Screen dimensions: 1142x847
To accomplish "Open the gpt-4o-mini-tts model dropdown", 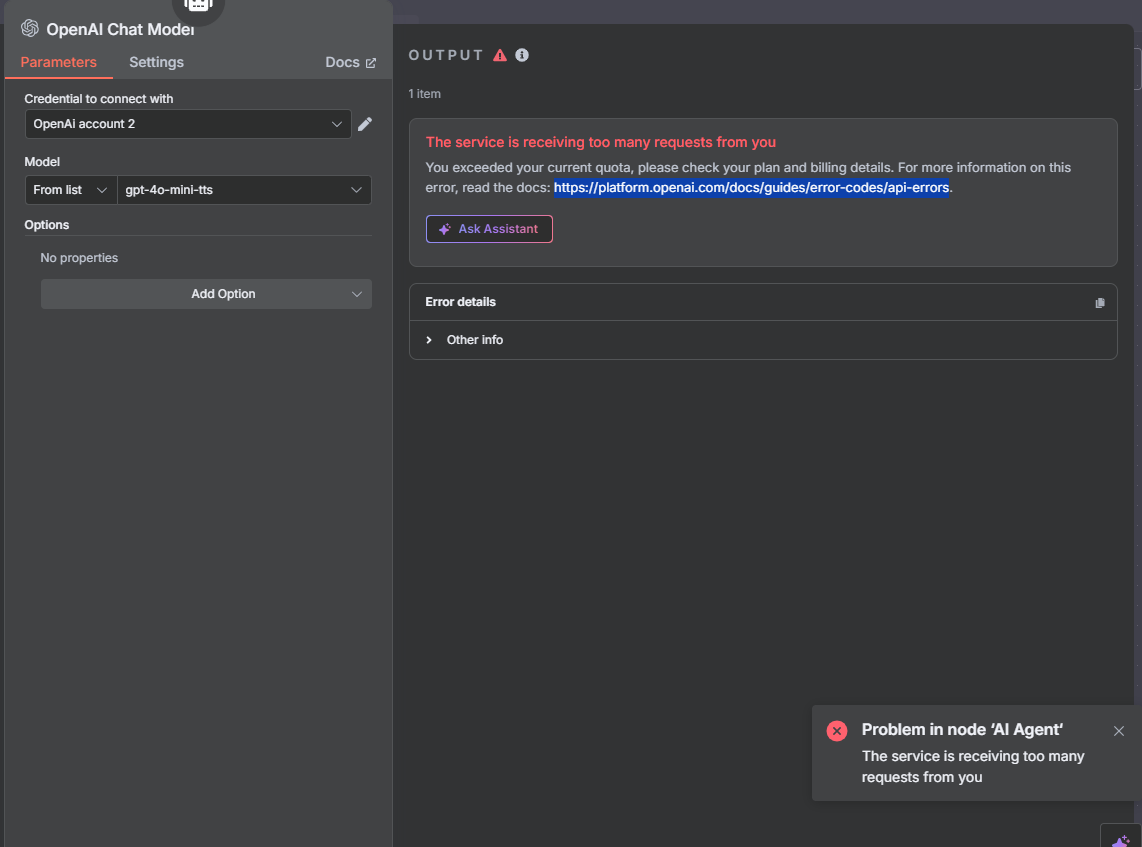I will [x=244, y=190].
